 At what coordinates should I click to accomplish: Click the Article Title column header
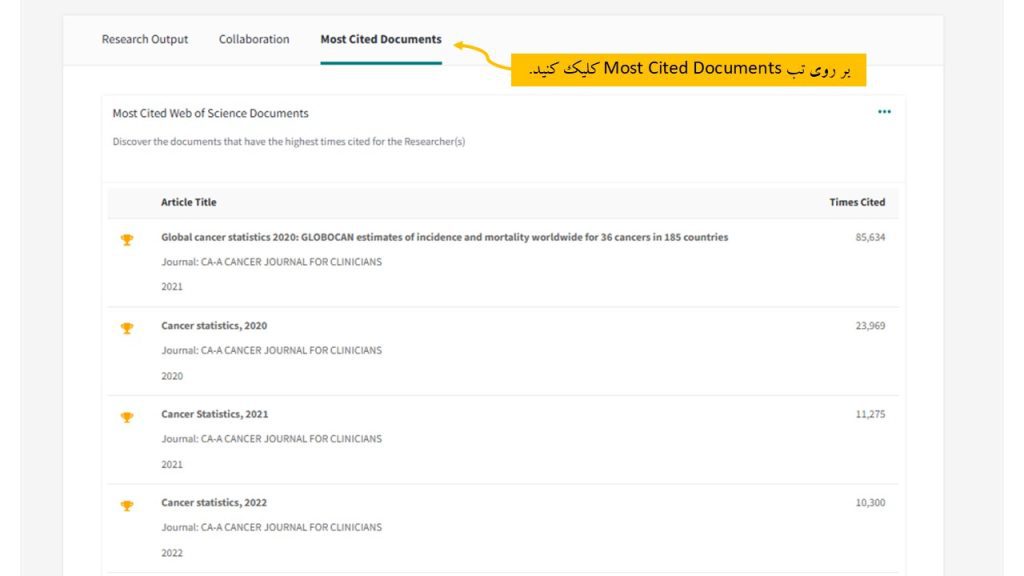(188, 202)
